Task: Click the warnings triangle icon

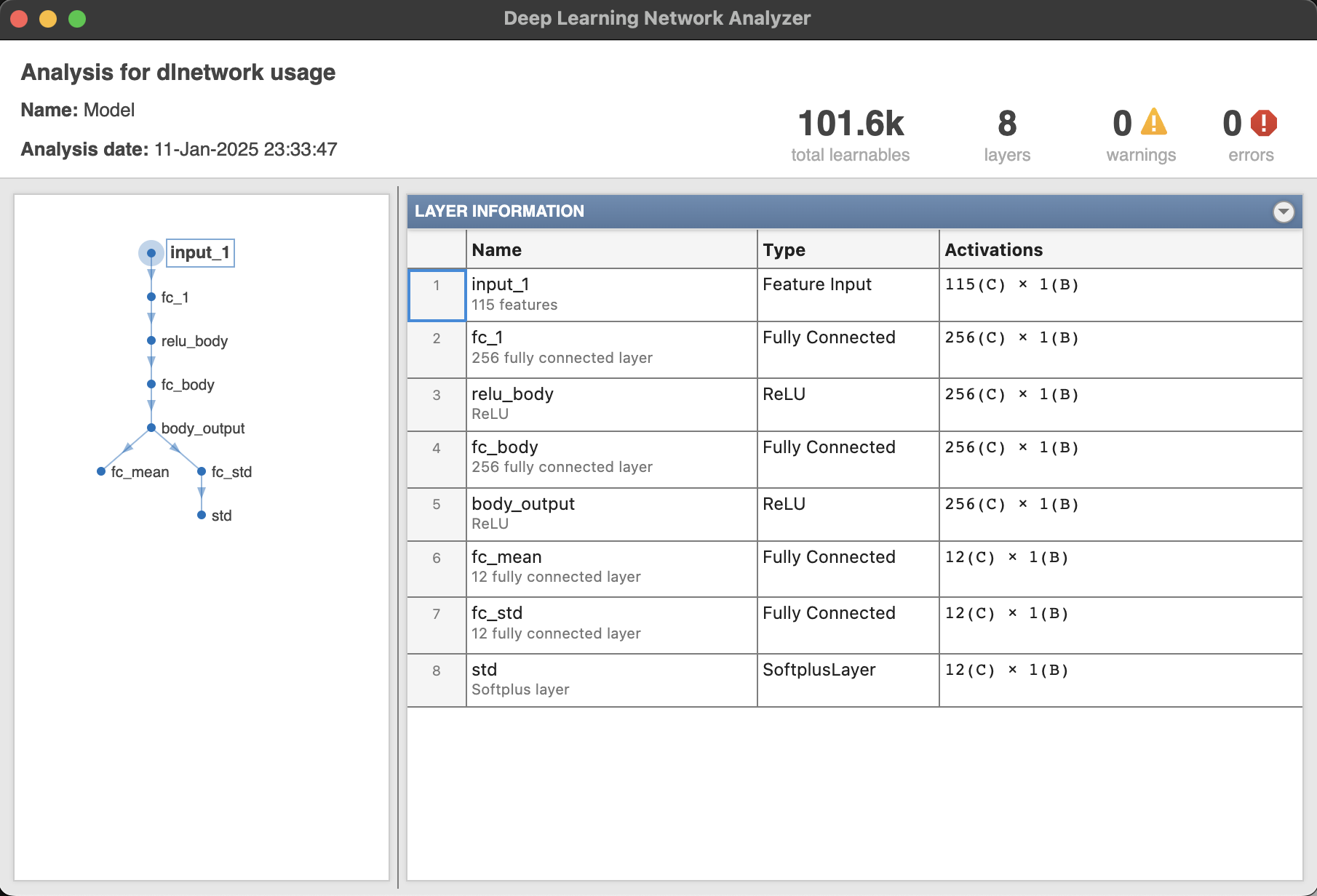Action: coord(1153,123)
